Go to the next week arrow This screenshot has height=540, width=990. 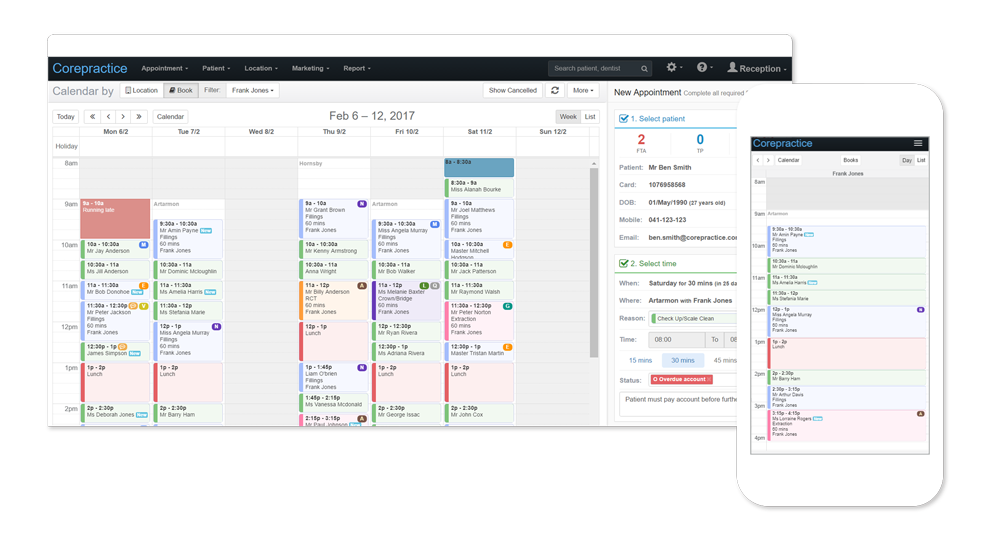tap(123, 117)
